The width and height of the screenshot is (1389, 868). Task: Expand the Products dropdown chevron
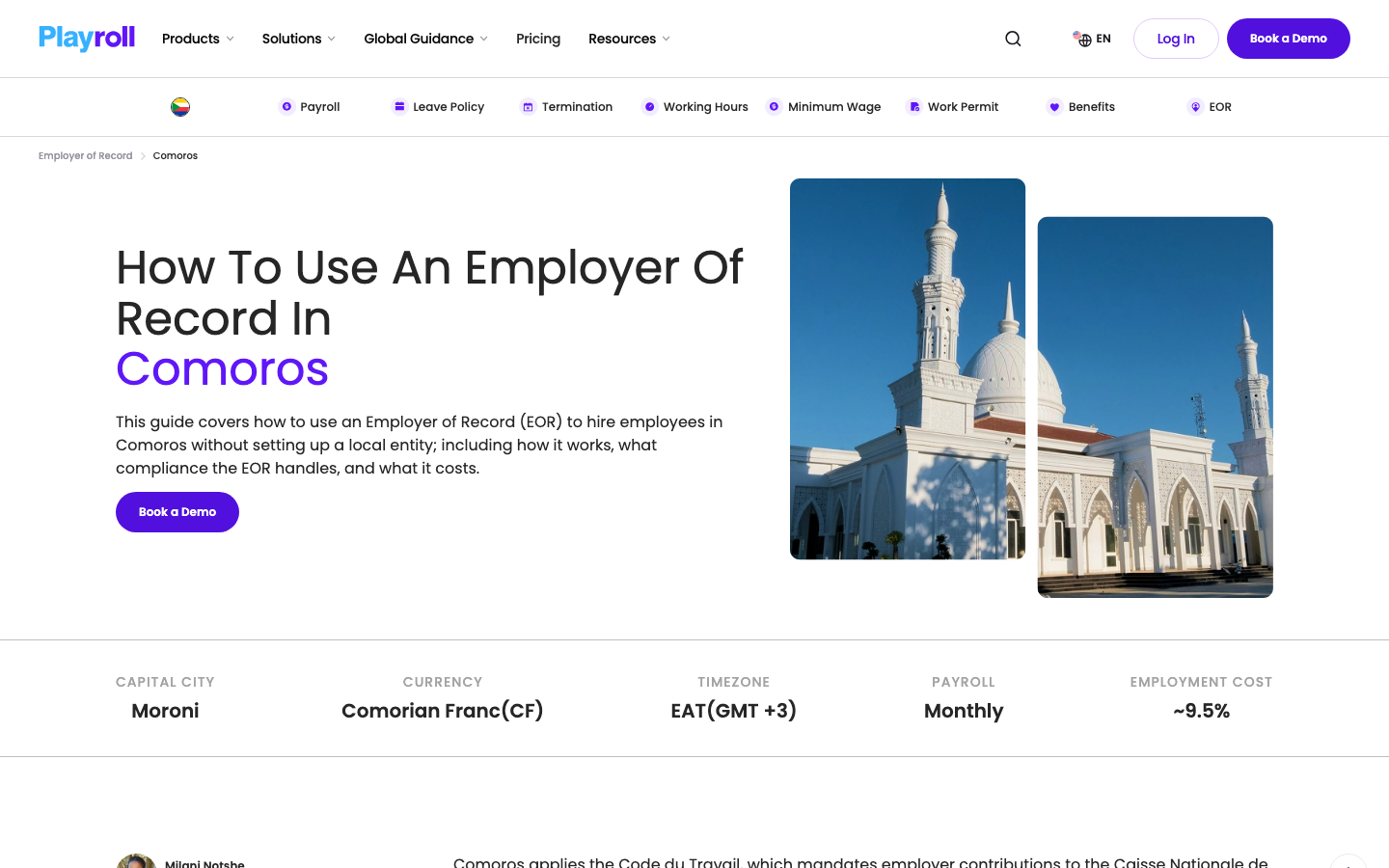click(x=230, y=39)
